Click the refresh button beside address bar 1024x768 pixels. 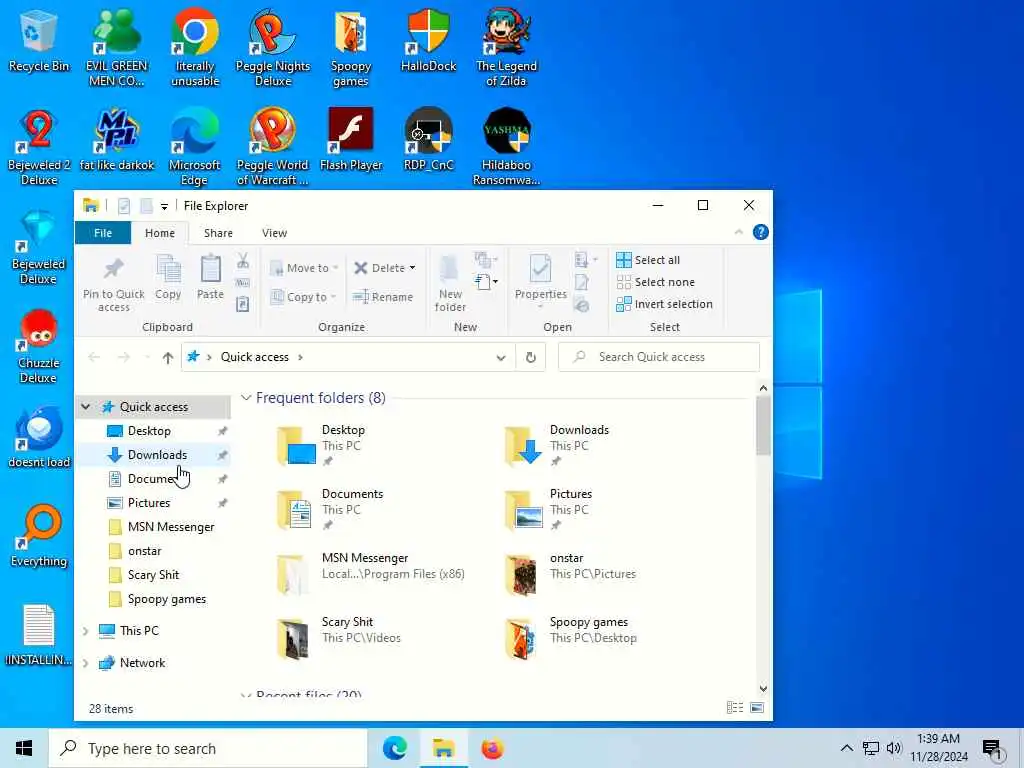coord(531,357)
